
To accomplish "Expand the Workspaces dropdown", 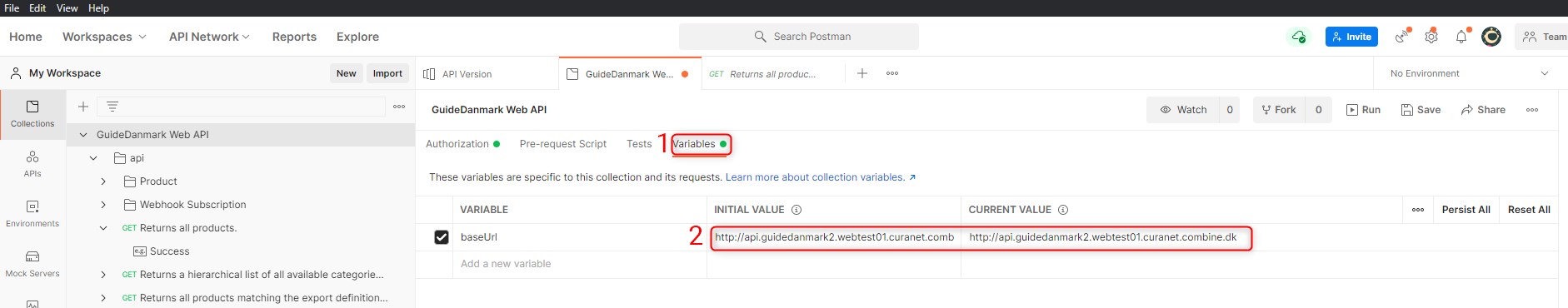I will coord(105,37).
